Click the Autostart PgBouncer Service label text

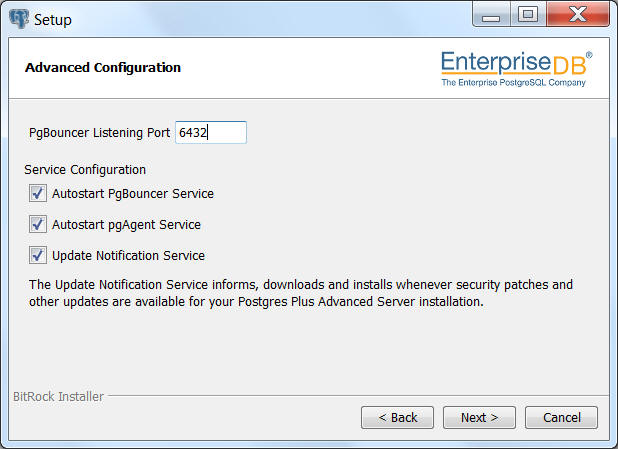[x=133, y=194]
